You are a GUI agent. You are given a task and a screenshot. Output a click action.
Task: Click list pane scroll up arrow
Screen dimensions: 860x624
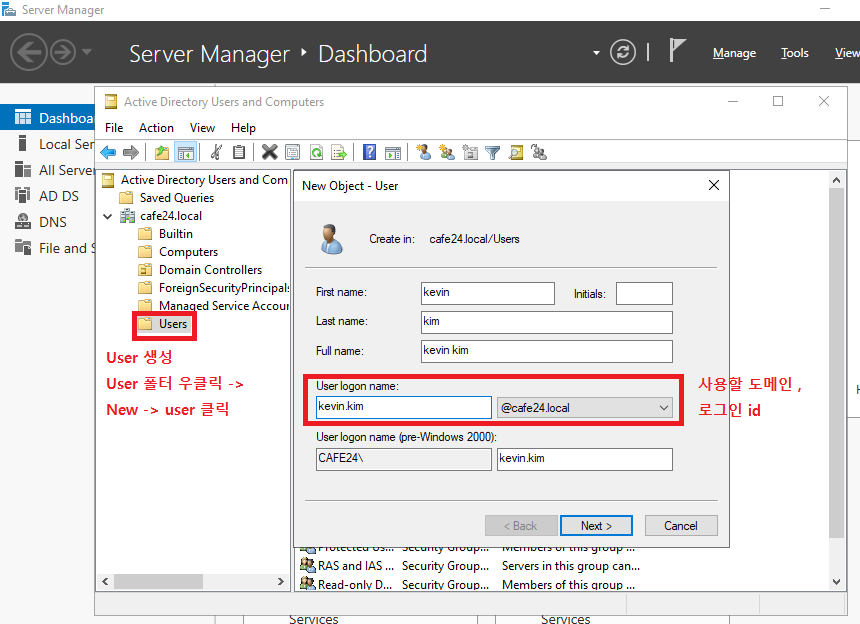[836, 180]
